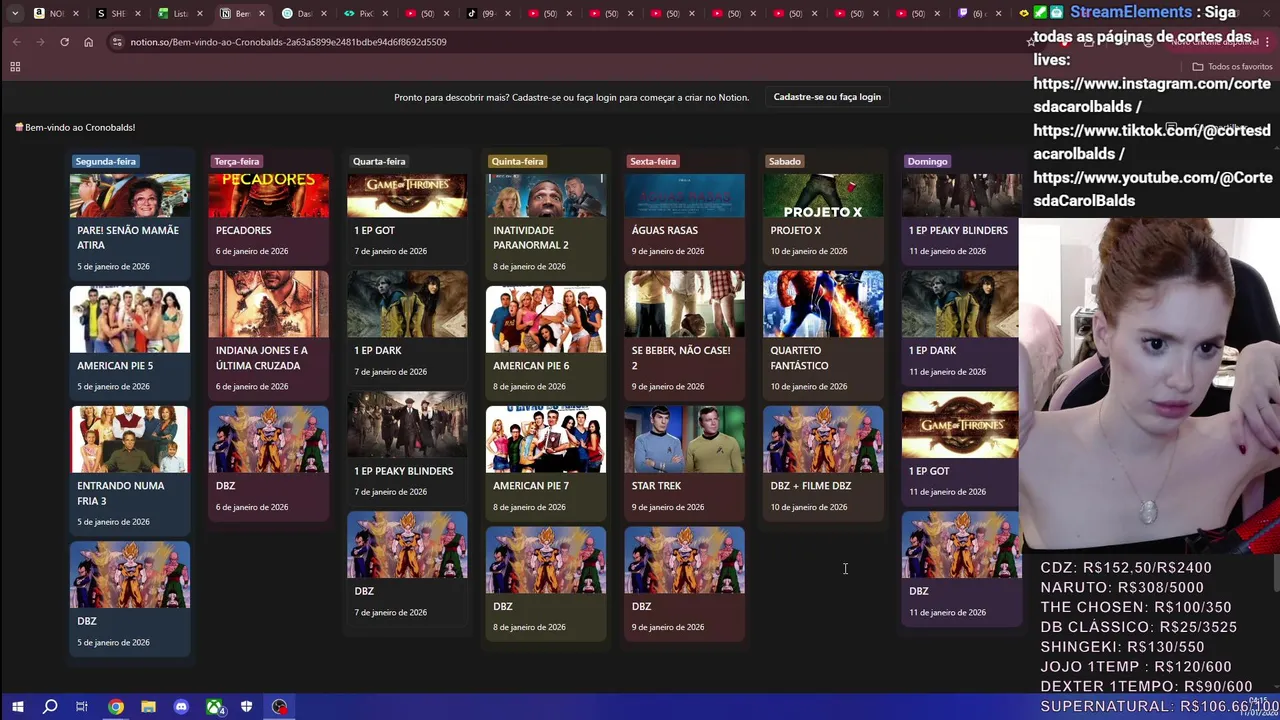
Task: Open INATIVIDADE PARANORMAL 2 card
Action: tap(546, 227)
